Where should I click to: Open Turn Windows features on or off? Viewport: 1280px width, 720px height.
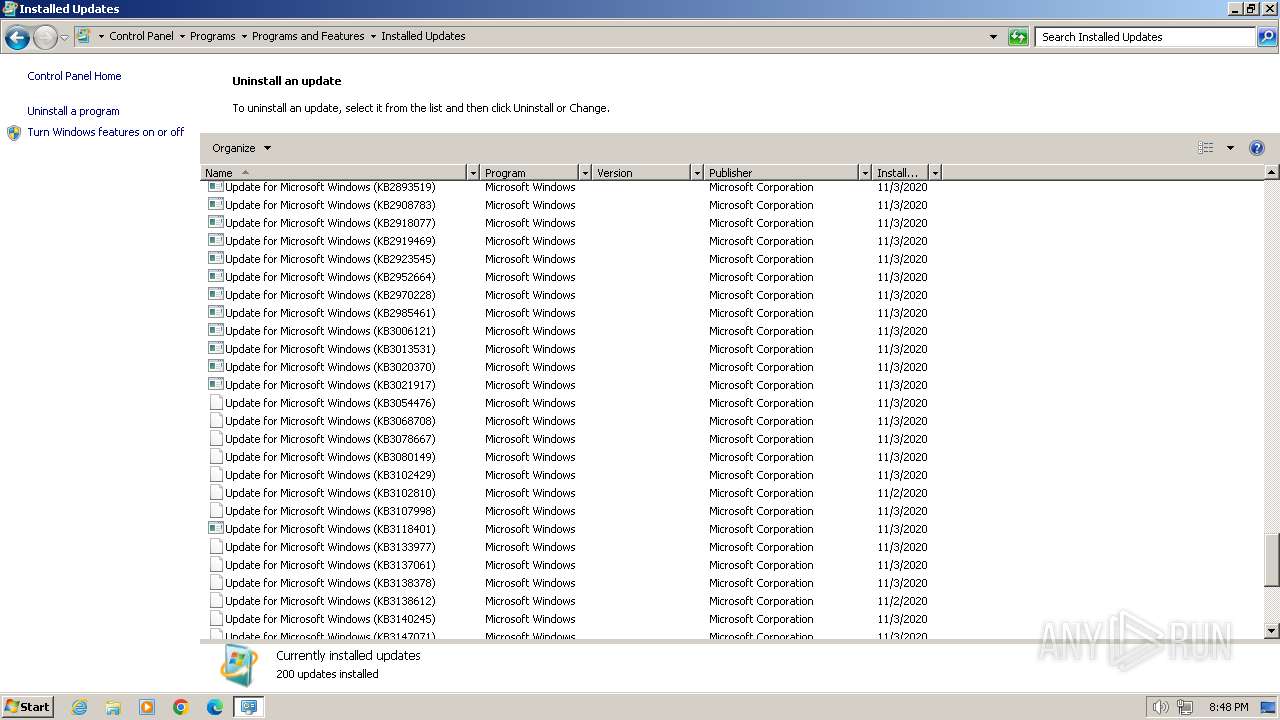coord(106,132)
